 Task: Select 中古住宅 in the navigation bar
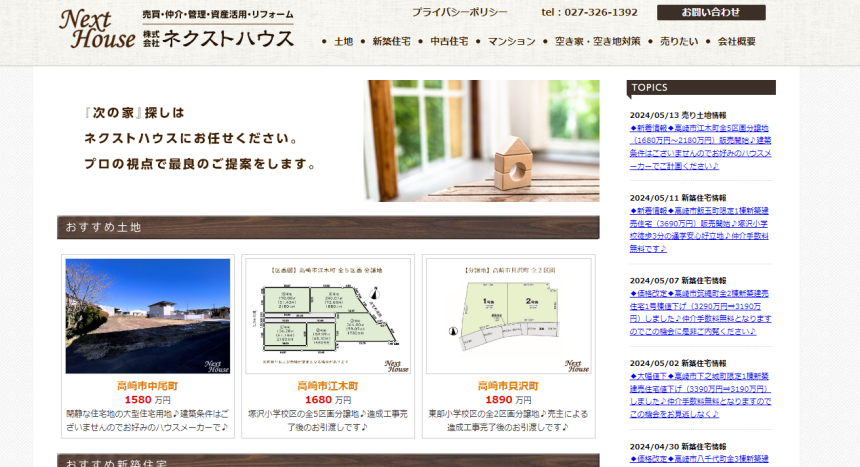[449, 42]
